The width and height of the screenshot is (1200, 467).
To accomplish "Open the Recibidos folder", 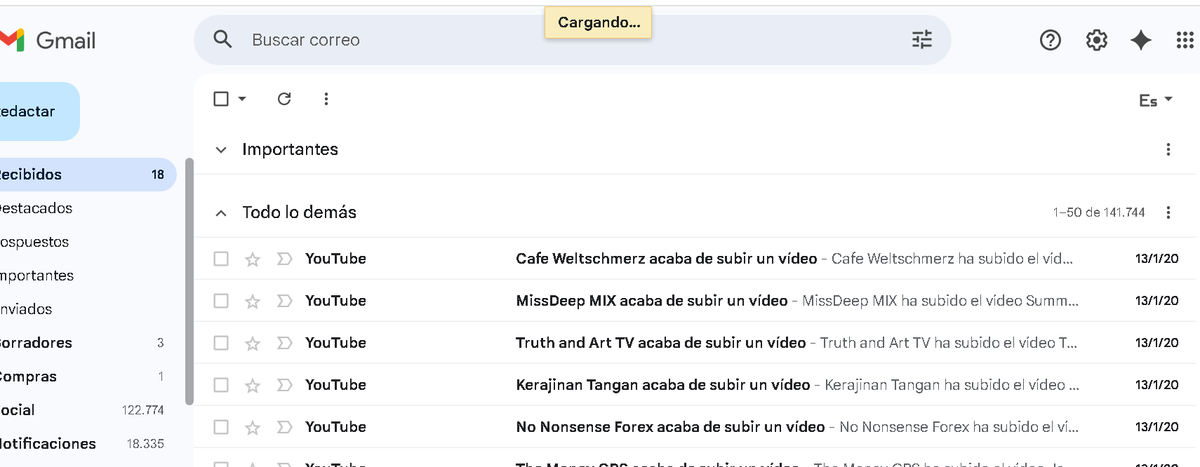I will (87, 175).
